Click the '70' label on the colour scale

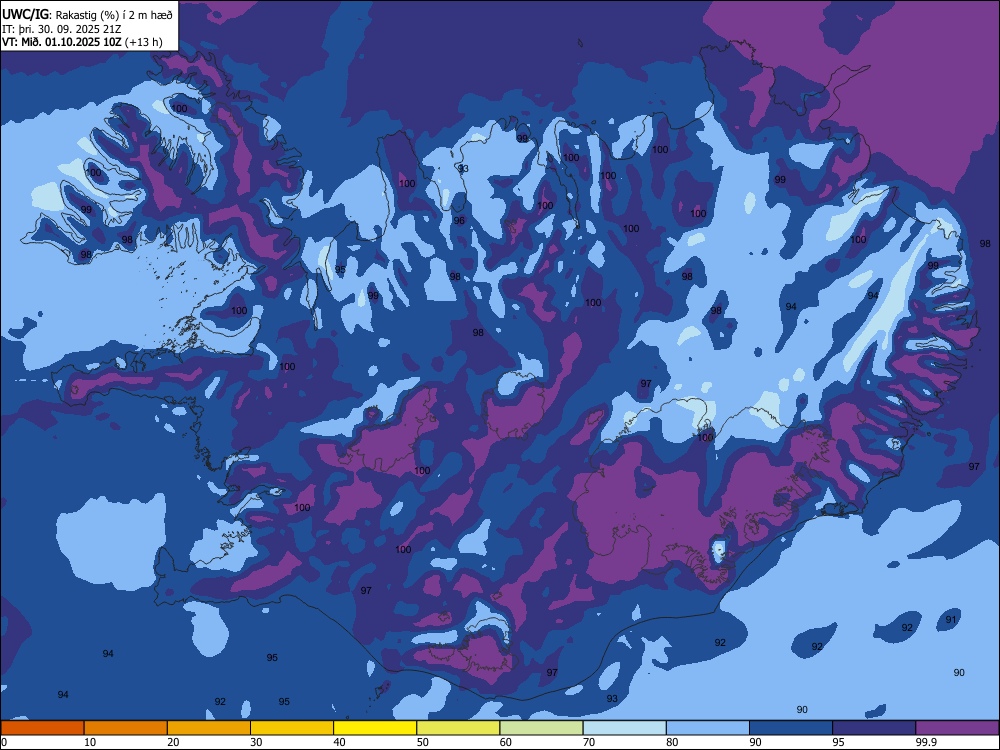[x=589, y=742]
